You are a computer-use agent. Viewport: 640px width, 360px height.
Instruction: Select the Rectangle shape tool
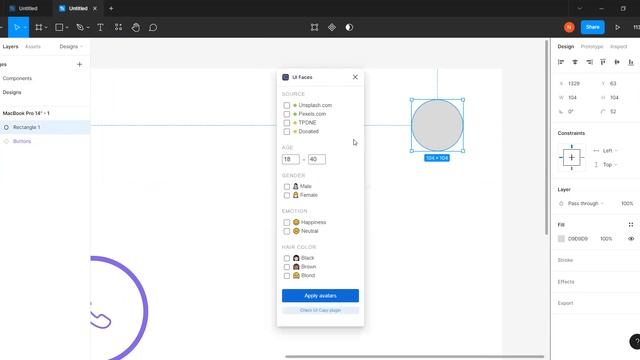[59, 27]
